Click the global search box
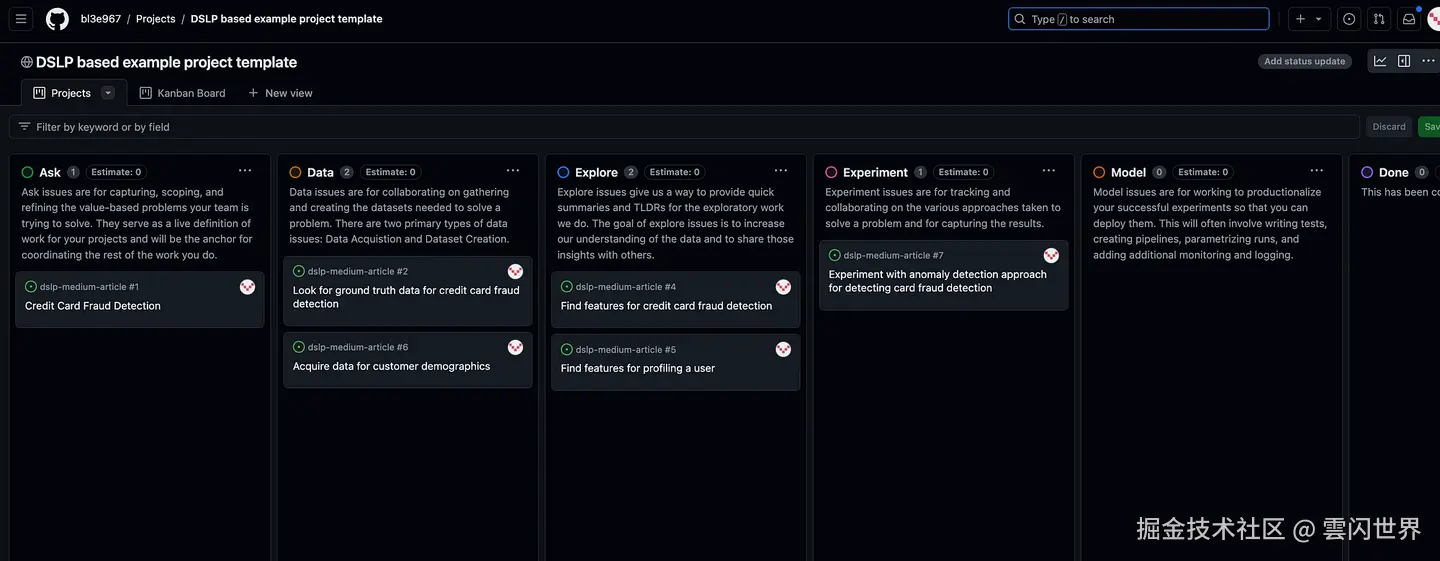The image size is (1440, 561). point(1139,19)
